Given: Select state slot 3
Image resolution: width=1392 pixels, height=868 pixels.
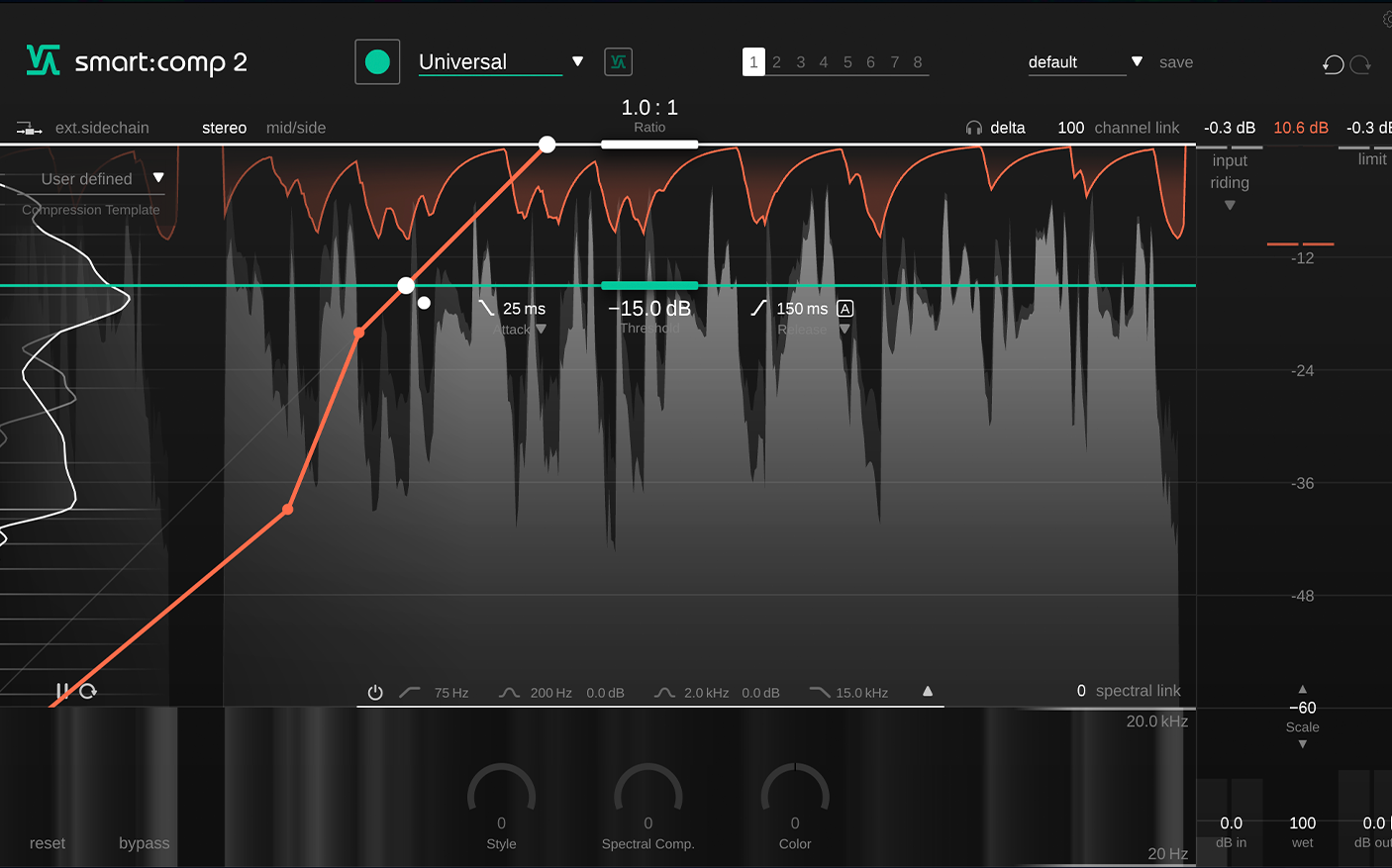Looking at the screenshot, I should pos(801,62).
